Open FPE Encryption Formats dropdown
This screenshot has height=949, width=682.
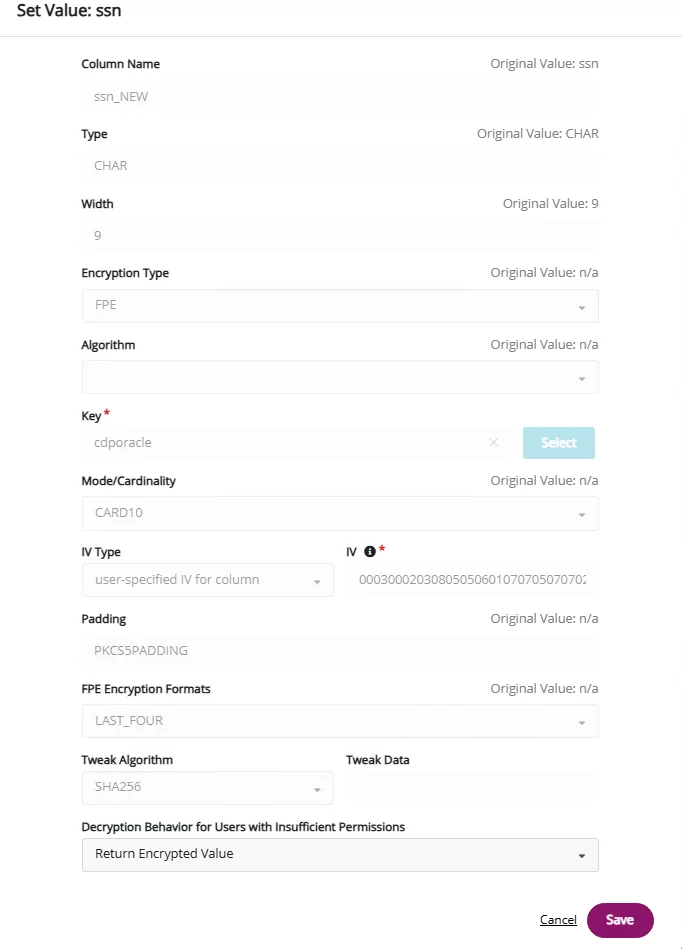pyautogui.click(x=340, y=721)
